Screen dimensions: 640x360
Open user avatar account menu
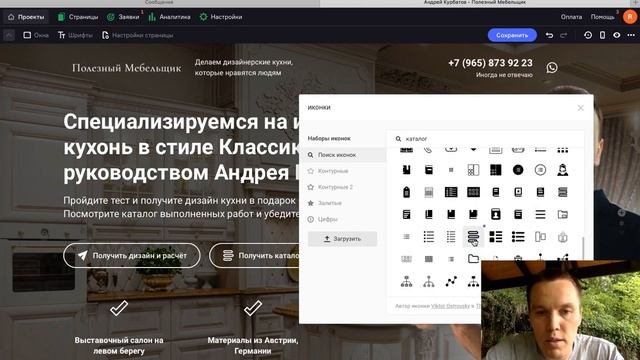(x=629, y=17)
